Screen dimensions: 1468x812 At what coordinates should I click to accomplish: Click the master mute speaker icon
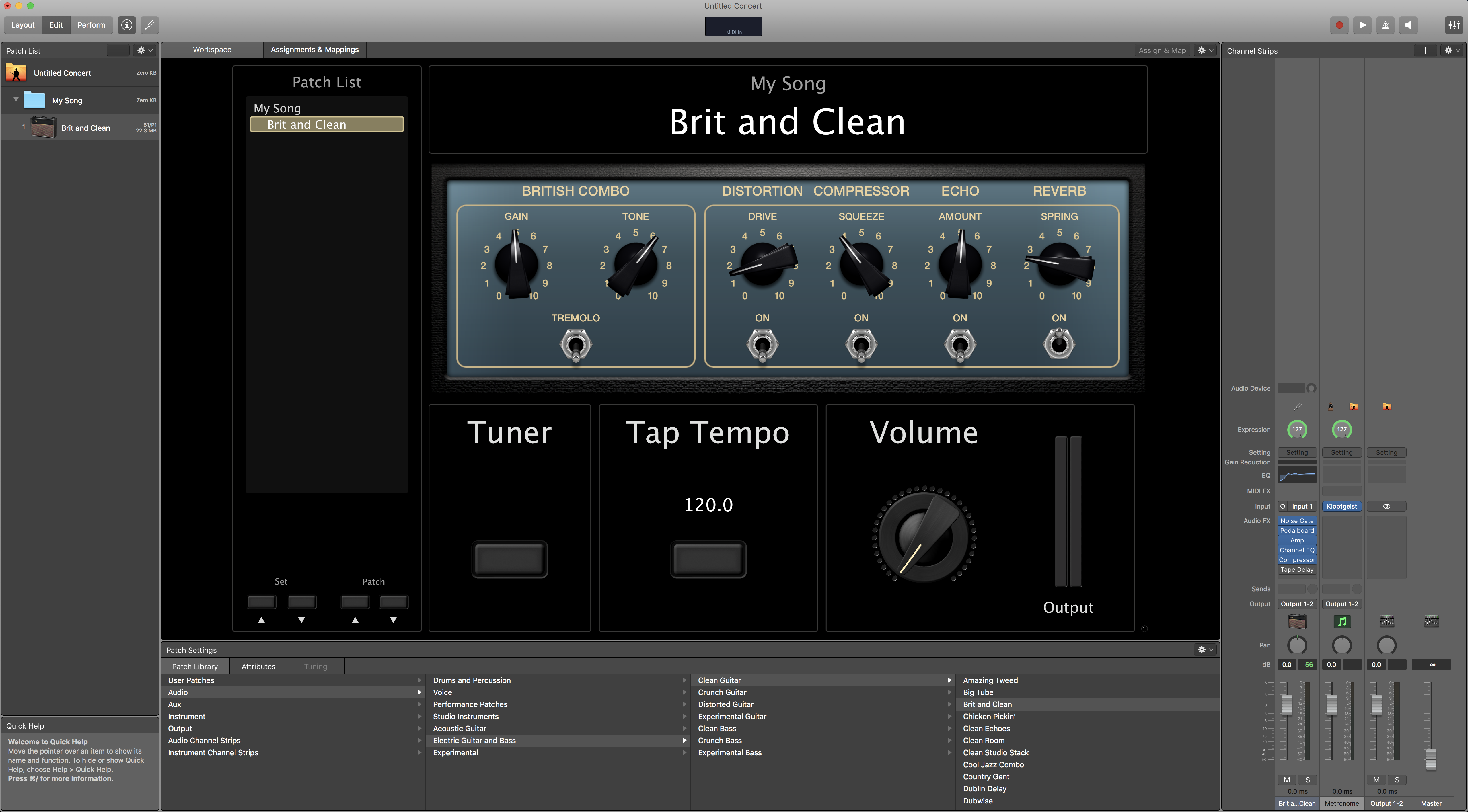pyautogui.click(x=1408, y=25)
